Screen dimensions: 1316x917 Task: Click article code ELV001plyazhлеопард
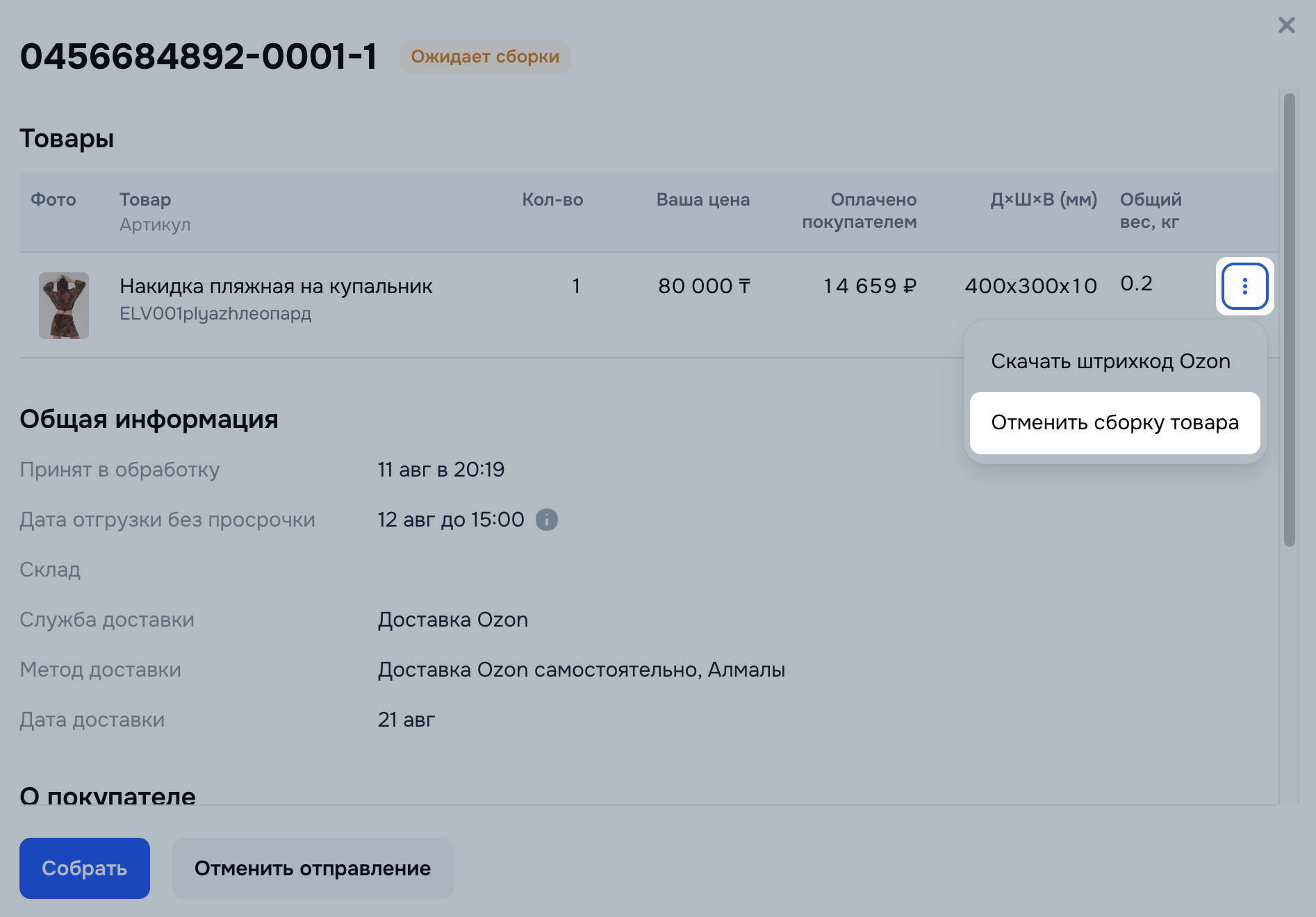215,313
